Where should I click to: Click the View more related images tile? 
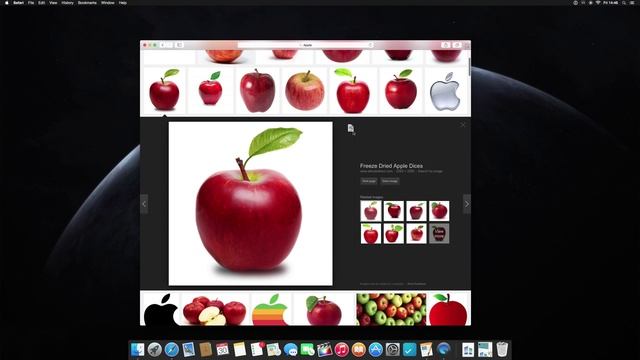439,233
